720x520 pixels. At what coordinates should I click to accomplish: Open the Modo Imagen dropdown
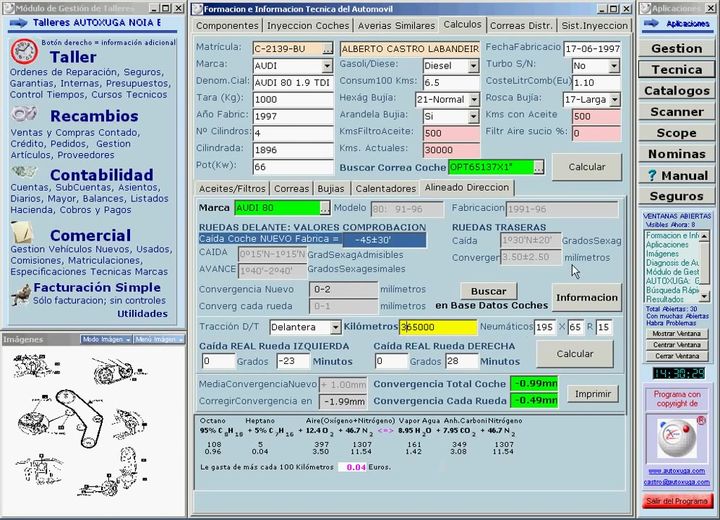click(x=106, y=339)
